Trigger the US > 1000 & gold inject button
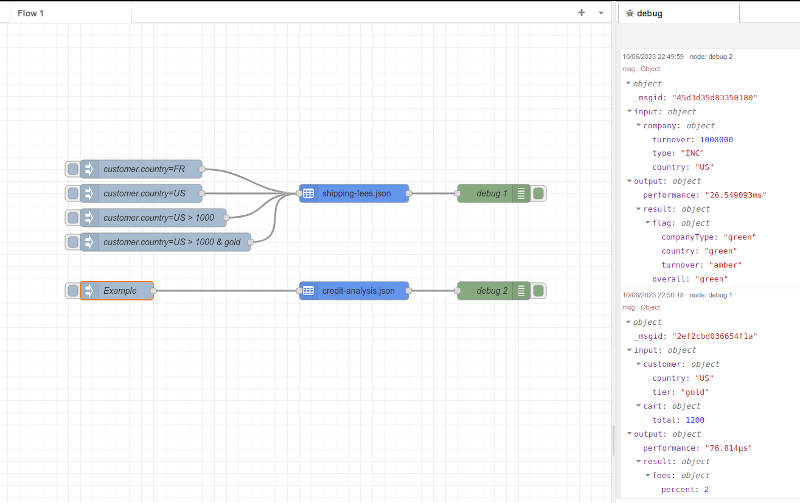This screenshot has width=800, height=503. (73, 242)
